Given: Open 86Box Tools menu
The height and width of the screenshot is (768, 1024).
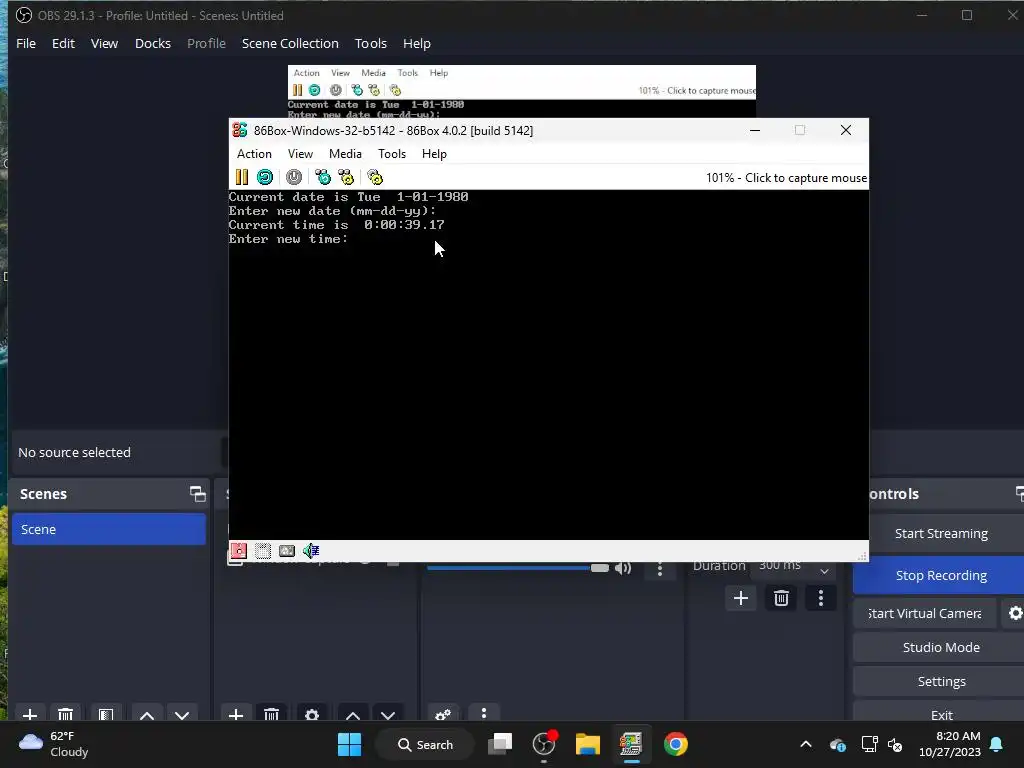Looking at the screenshot, I should click(x=392, y=153).
